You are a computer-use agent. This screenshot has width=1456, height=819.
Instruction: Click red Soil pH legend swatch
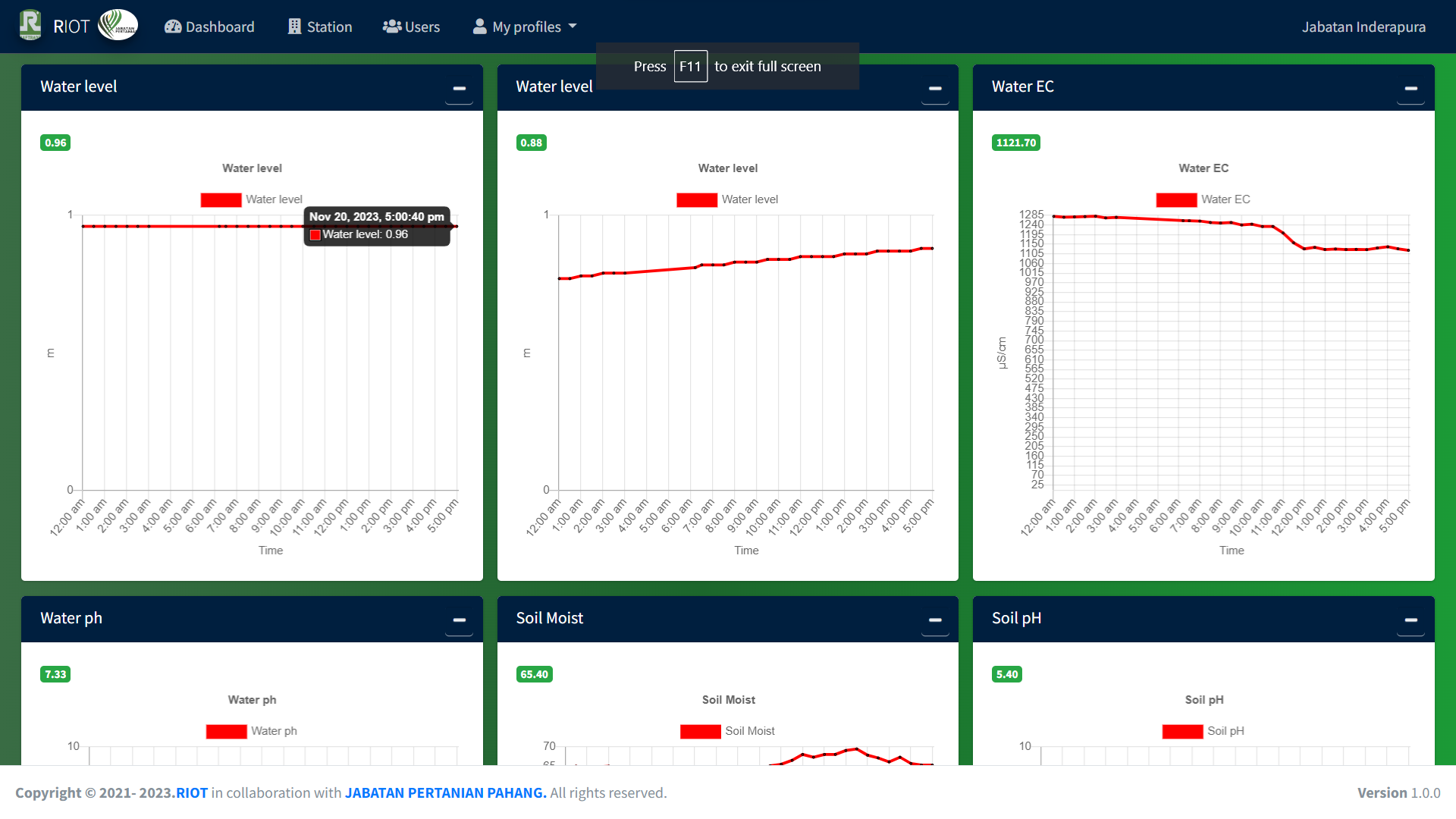click(1181, 731)
